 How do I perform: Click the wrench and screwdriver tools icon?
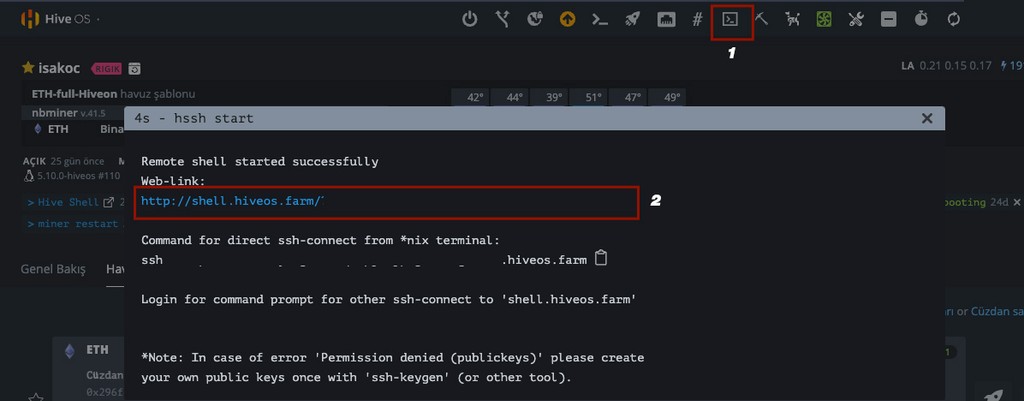(856, 19)
